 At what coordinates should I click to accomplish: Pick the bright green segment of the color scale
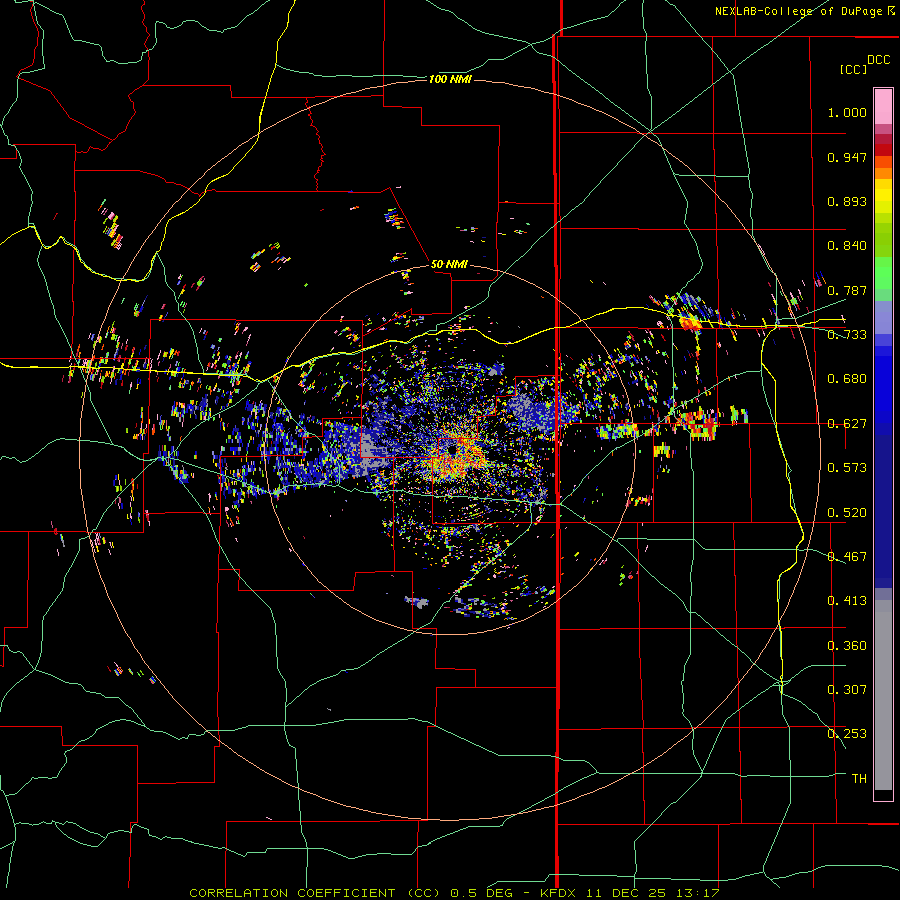(883, 273)
